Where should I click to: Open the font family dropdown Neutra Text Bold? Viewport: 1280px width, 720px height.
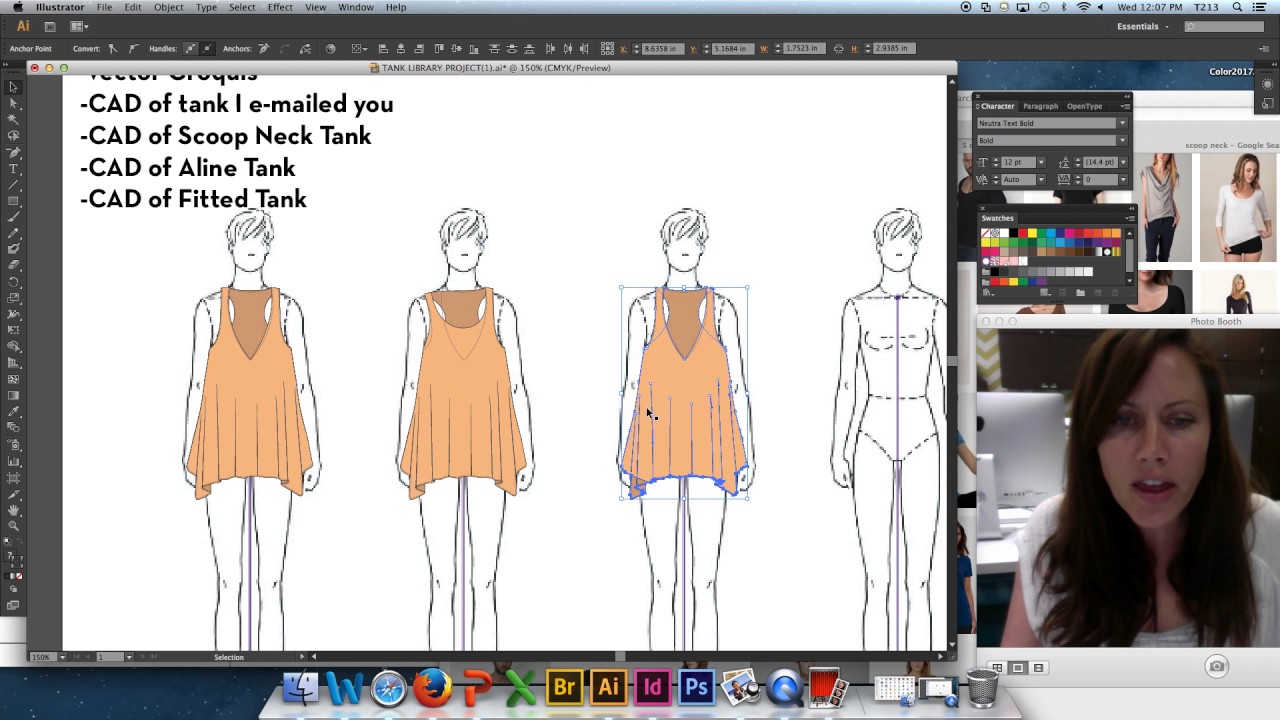coord(1121,123)
